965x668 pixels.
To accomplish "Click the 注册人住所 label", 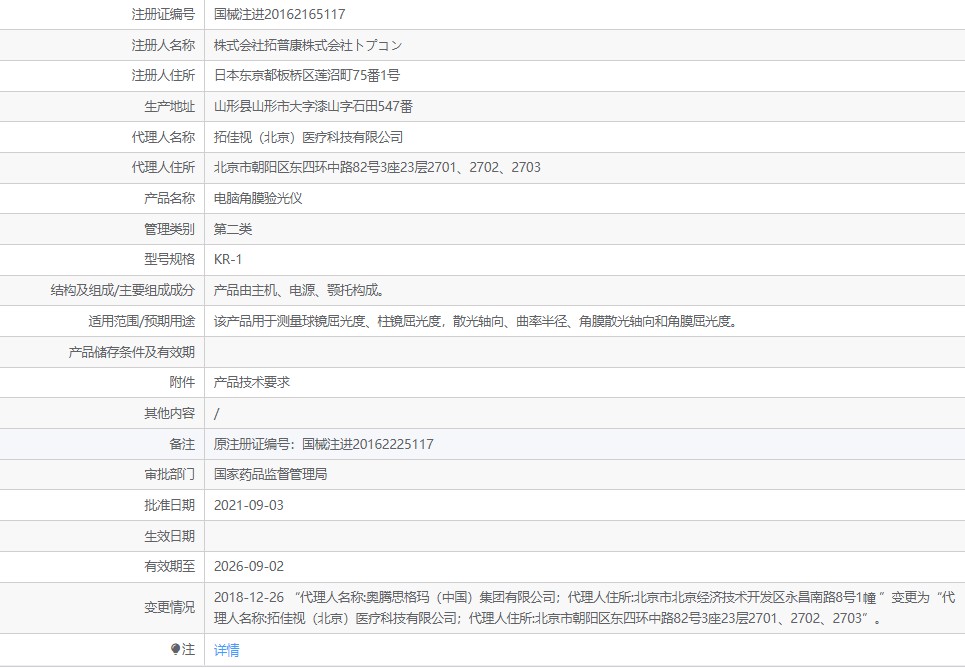I will click(163, 75).
